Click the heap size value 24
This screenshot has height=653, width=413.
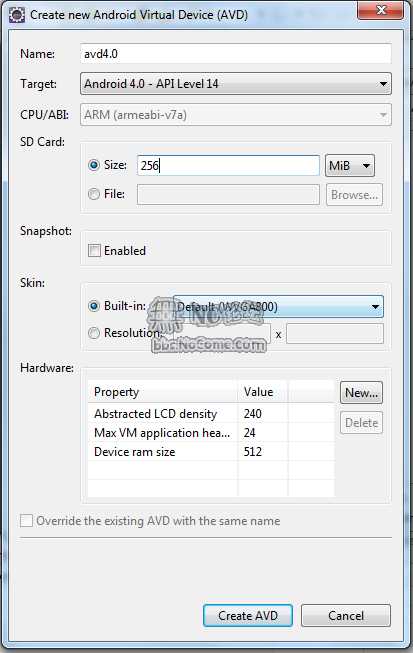tap(250, 433)
